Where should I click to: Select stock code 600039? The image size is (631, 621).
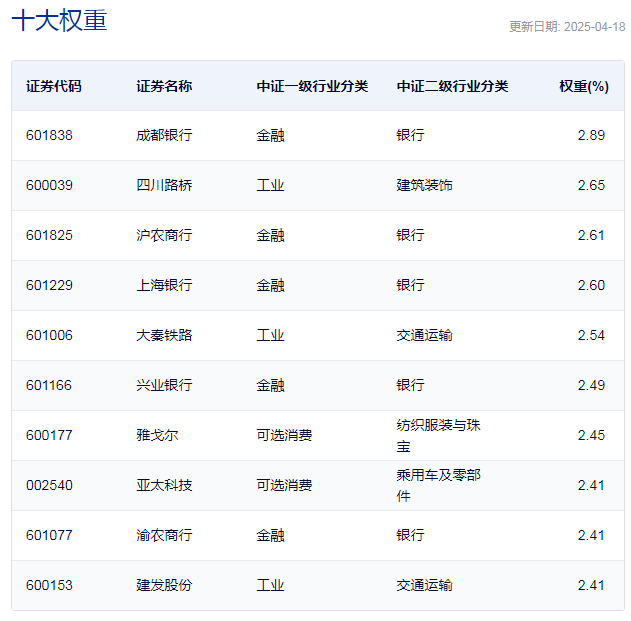tap(49, 185)
